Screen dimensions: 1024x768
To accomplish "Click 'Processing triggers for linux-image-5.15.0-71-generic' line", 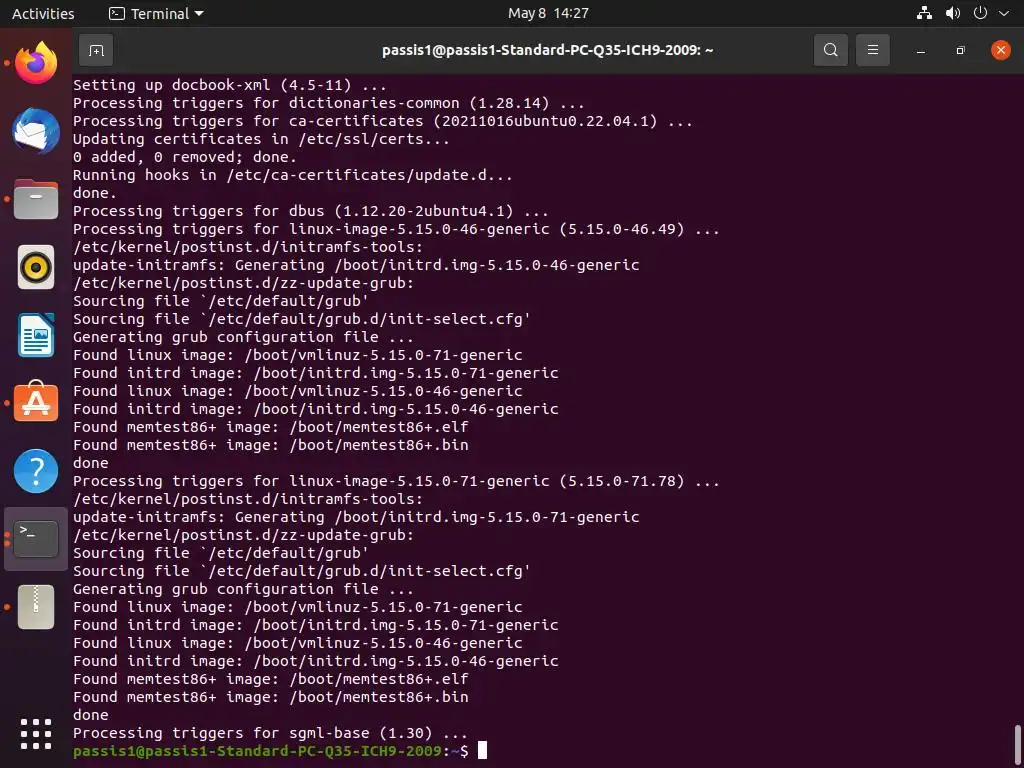I will tap(396, 481).
